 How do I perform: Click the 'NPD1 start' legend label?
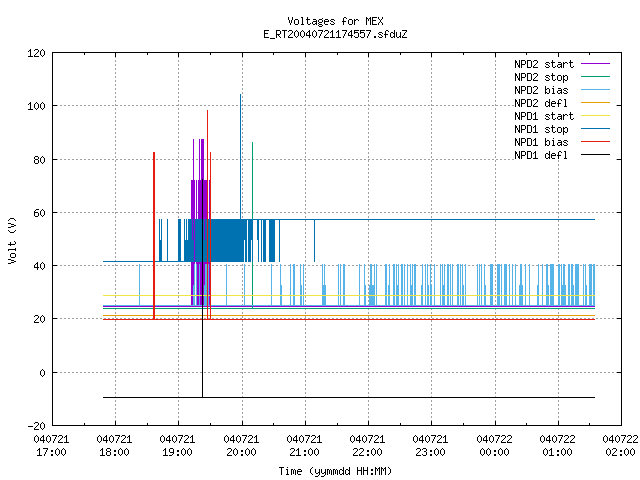click(544, 116)
